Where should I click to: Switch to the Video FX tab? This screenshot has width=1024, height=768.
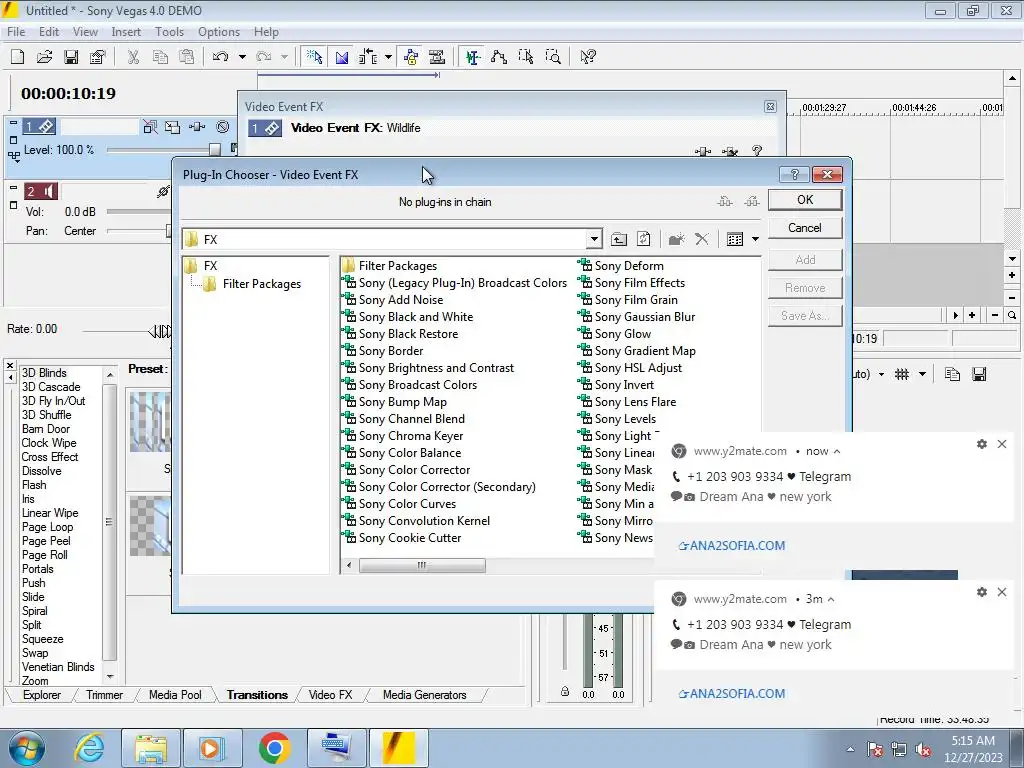pos(330,695)
